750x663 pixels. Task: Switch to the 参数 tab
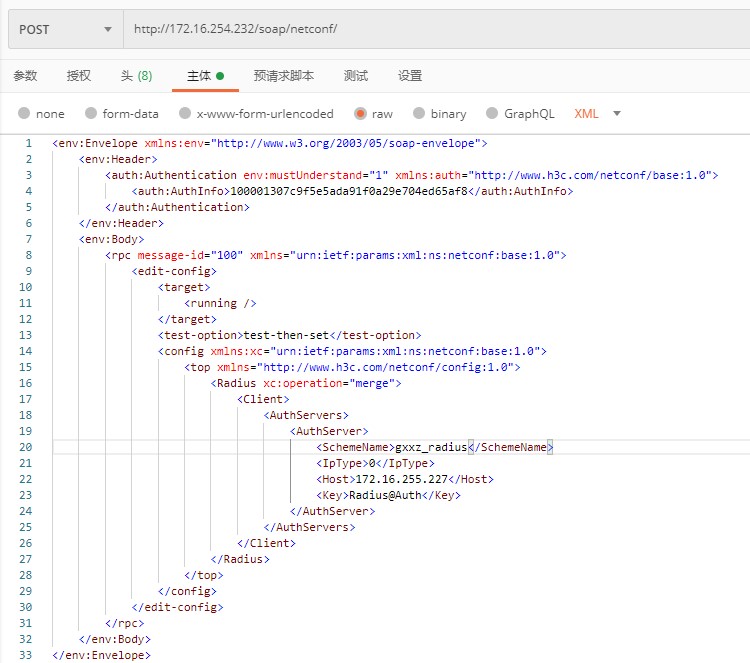[x=25, y=76]
